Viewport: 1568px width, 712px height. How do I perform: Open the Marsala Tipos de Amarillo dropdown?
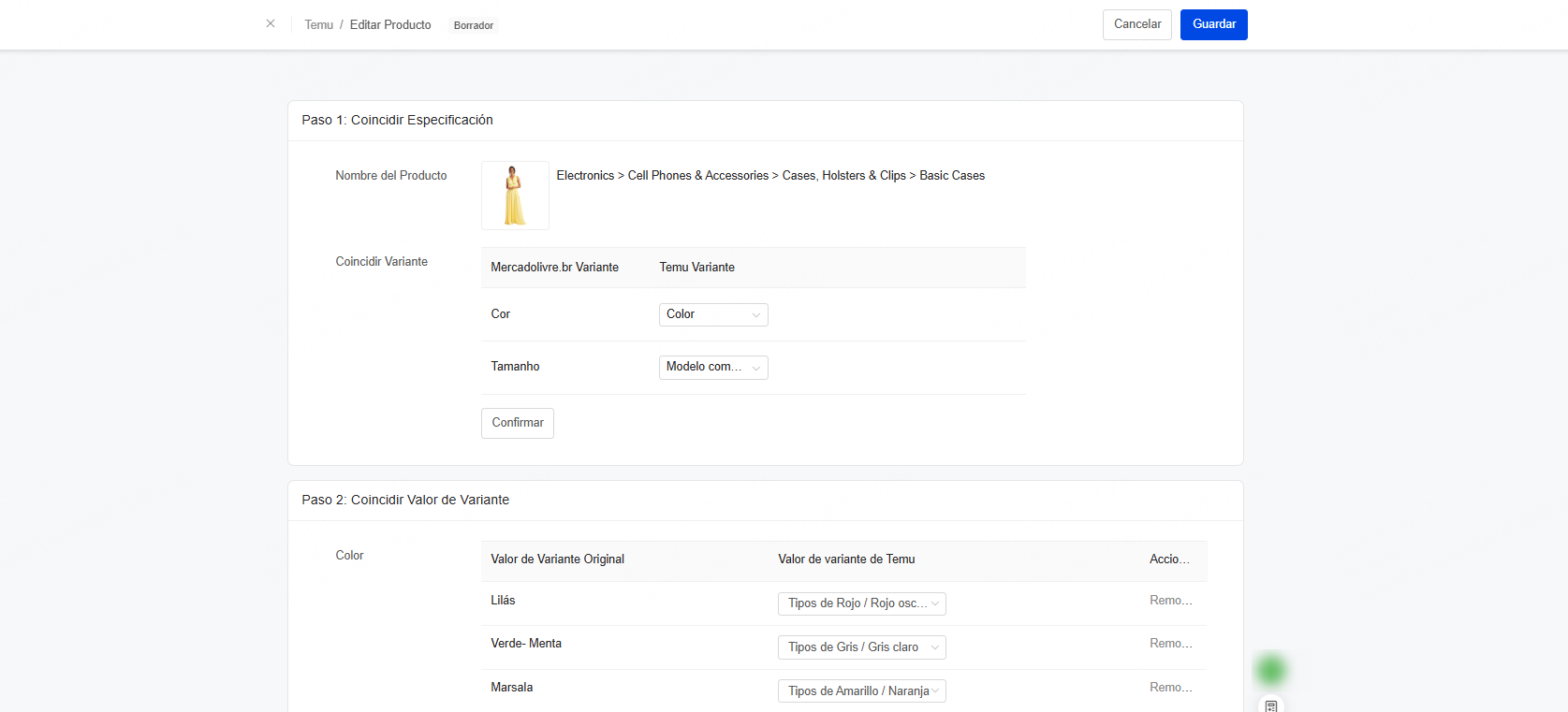pos(861,691)
